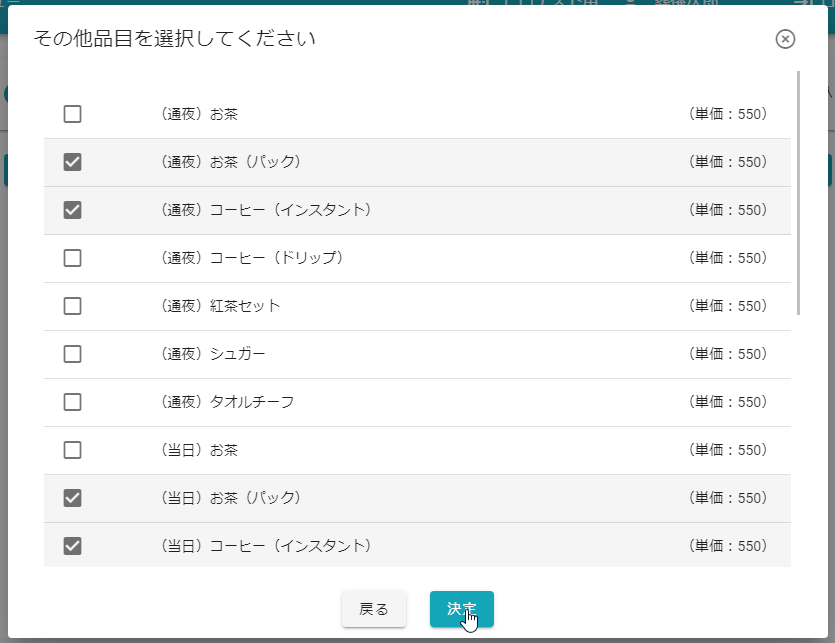
Task: Click unit price of (当日) お茶 row
Action: 728,450
